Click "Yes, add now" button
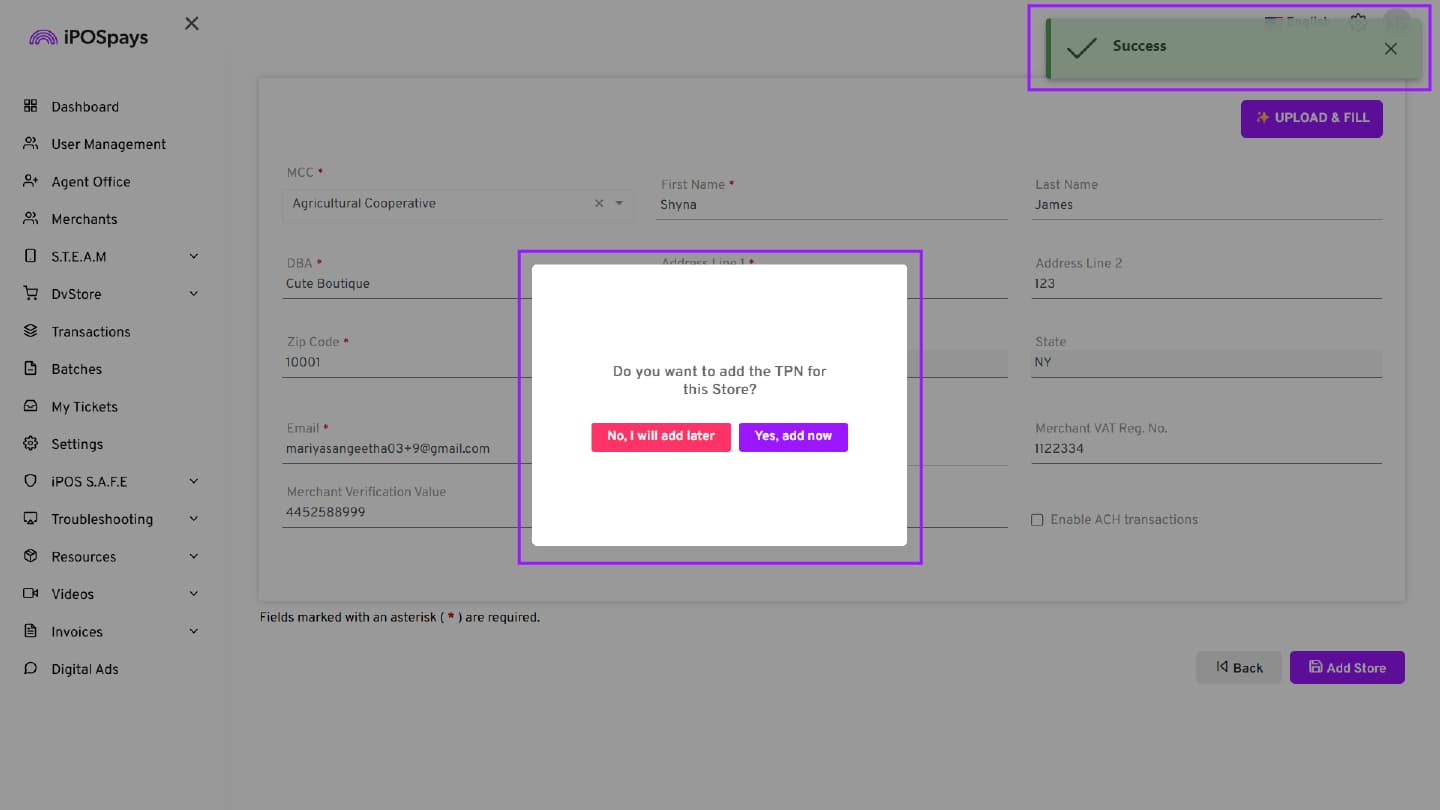The height and width of the screenshot is (810, 1440). (793, 437)
